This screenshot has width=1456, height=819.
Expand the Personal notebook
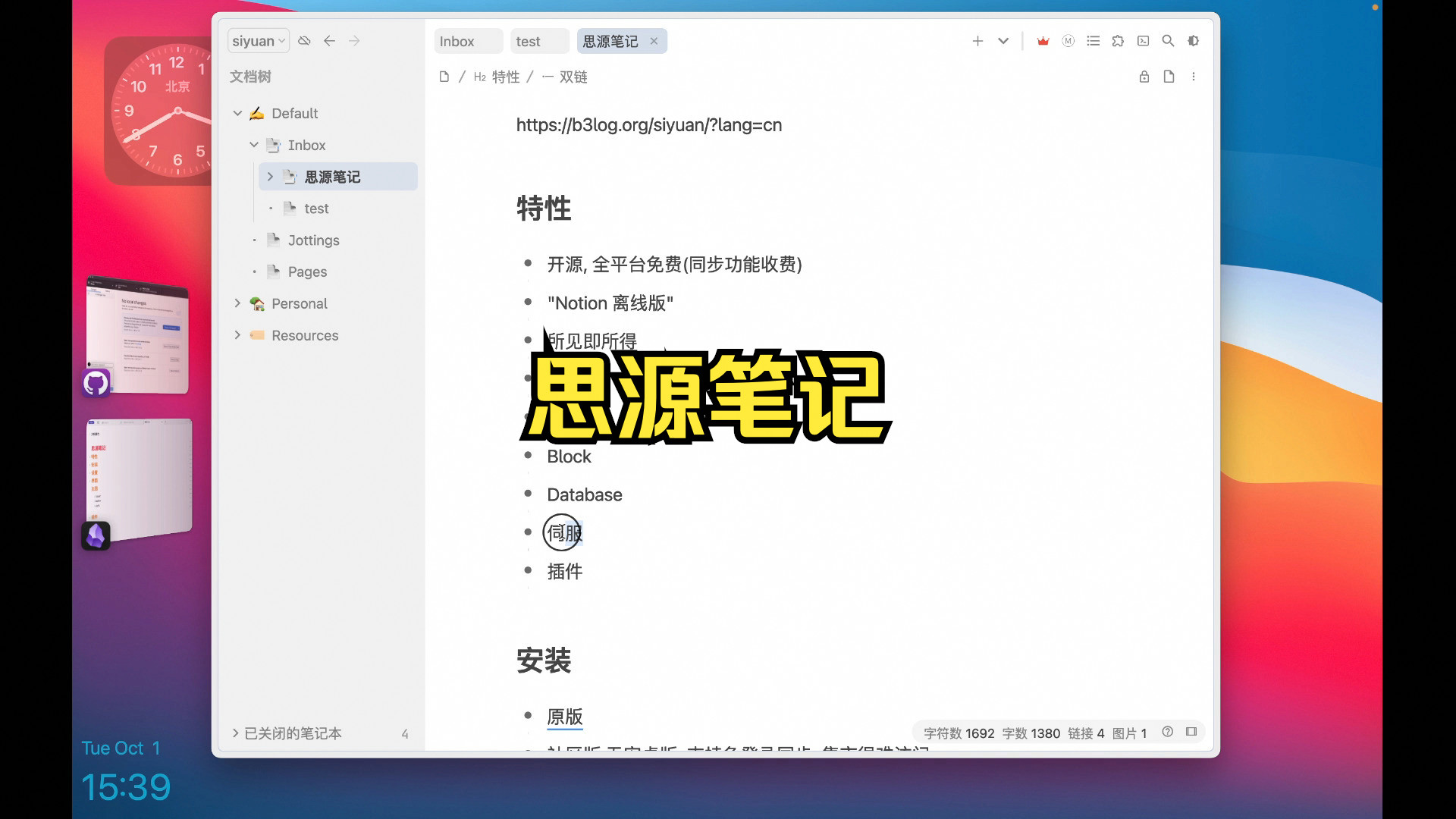point(237,303)
